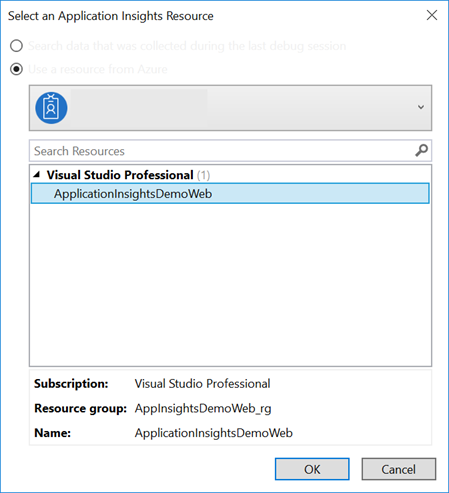The height and width of the screenshot is (493, 449).
Task: Collapse the Visual Studio Professional tree group
Action: coord(37,174)
